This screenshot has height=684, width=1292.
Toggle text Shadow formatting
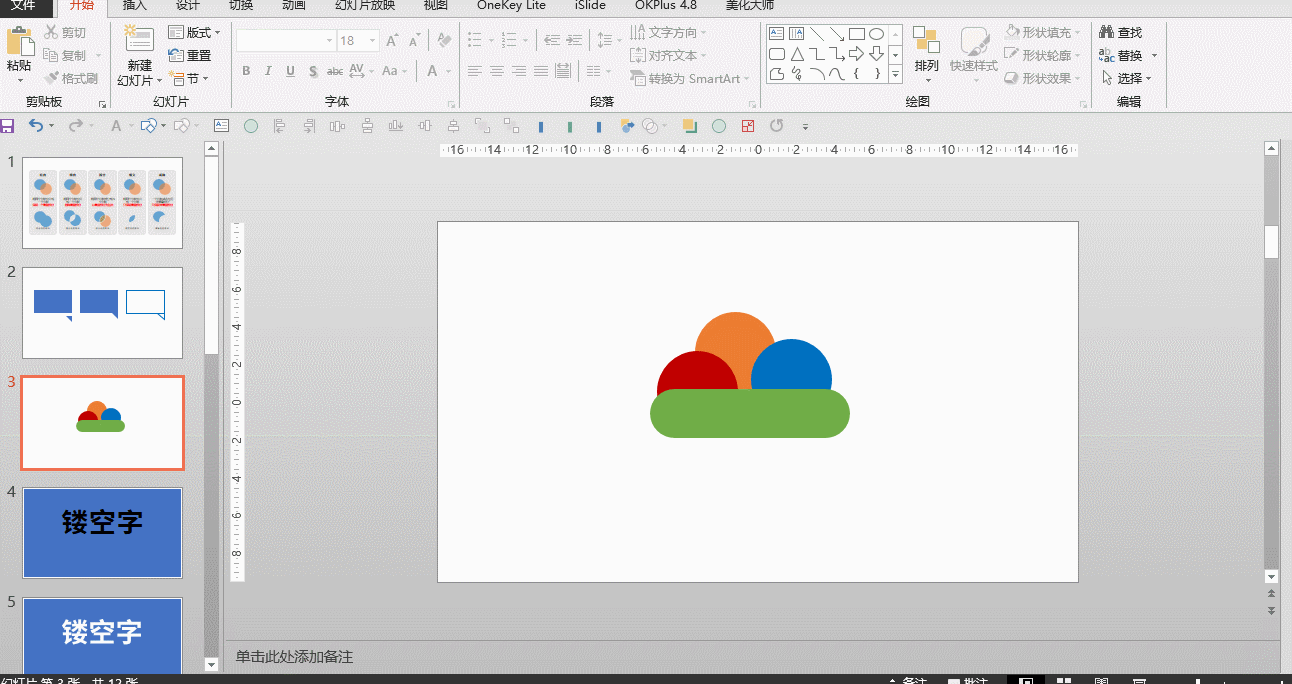[313, 71]
